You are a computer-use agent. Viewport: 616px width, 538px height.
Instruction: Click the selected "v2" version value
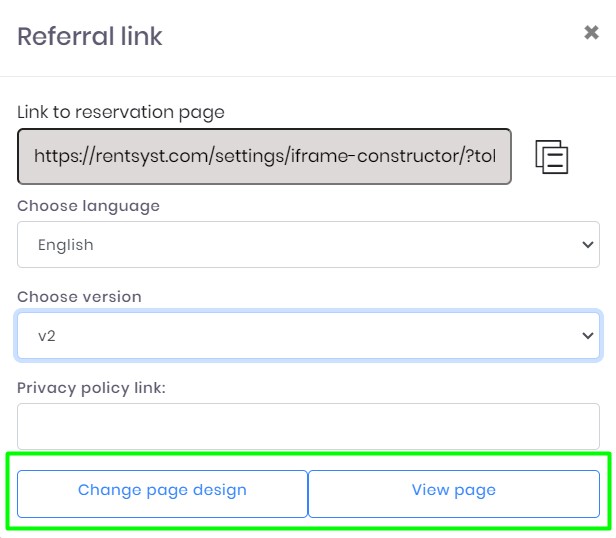[x=47, y=336]
